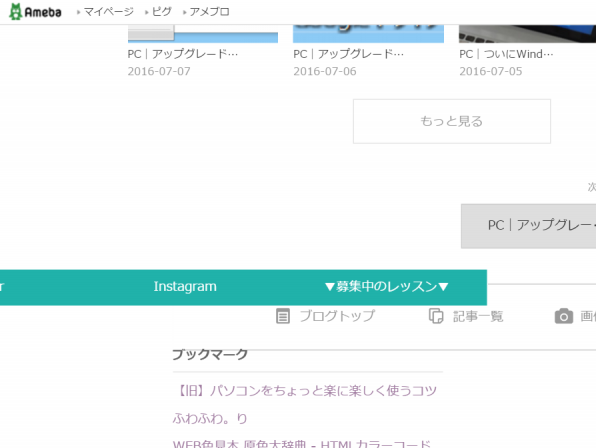596x448 pixels.
Task: Open the PC｜アップグレード… title dated 2016-07-07
Action: click(x=183, y=54)
